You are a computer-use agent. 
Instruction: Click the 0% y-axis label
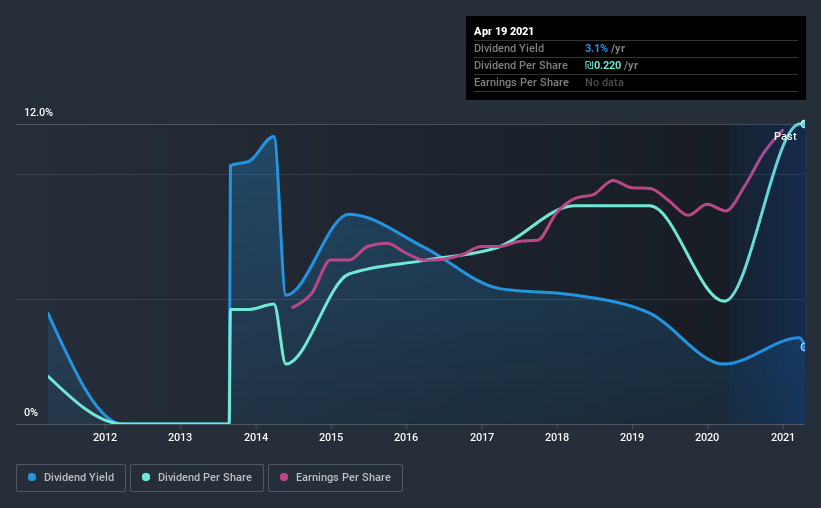pos(31,413)
